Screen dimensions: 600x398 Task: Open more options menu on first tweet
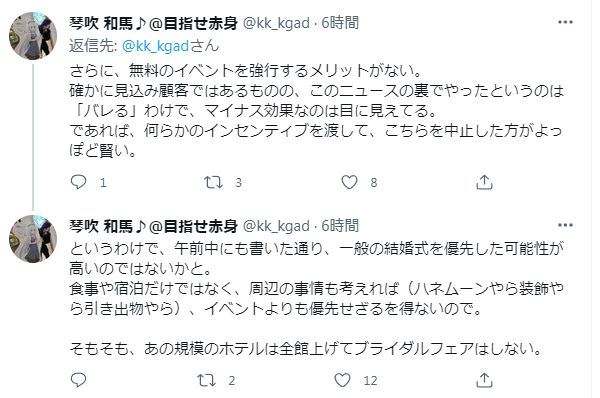pyautogui.click(x=565, y=22)
